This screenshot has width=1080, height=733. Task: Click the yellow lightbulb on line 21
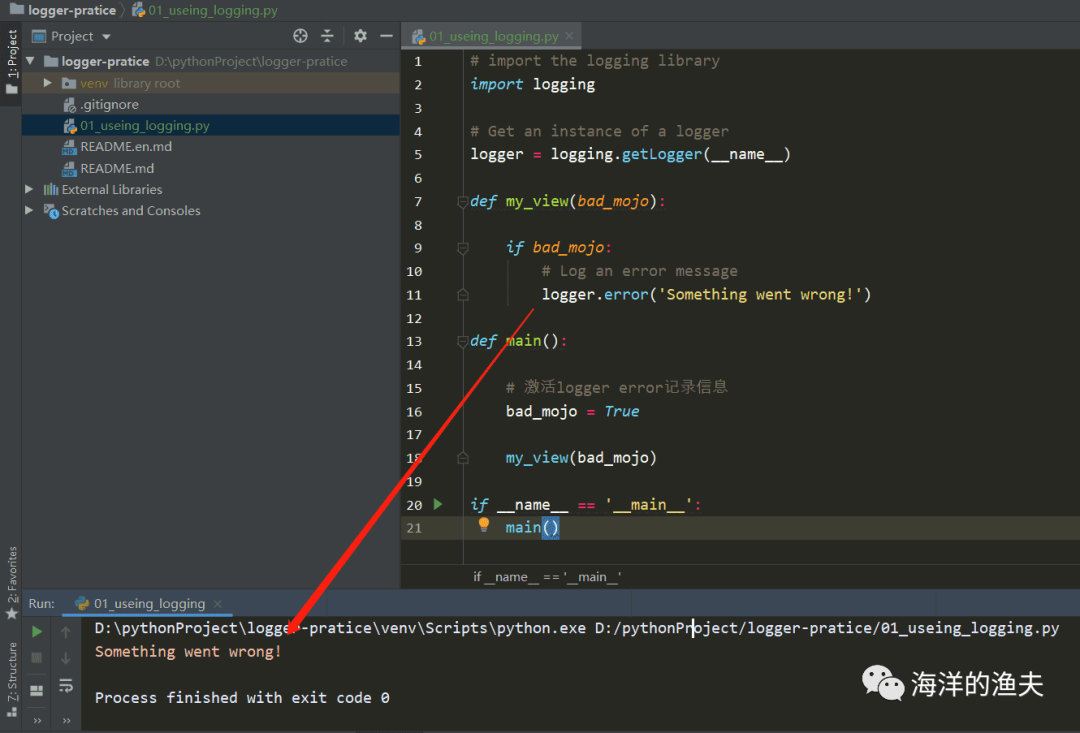(x=484, y=525)
